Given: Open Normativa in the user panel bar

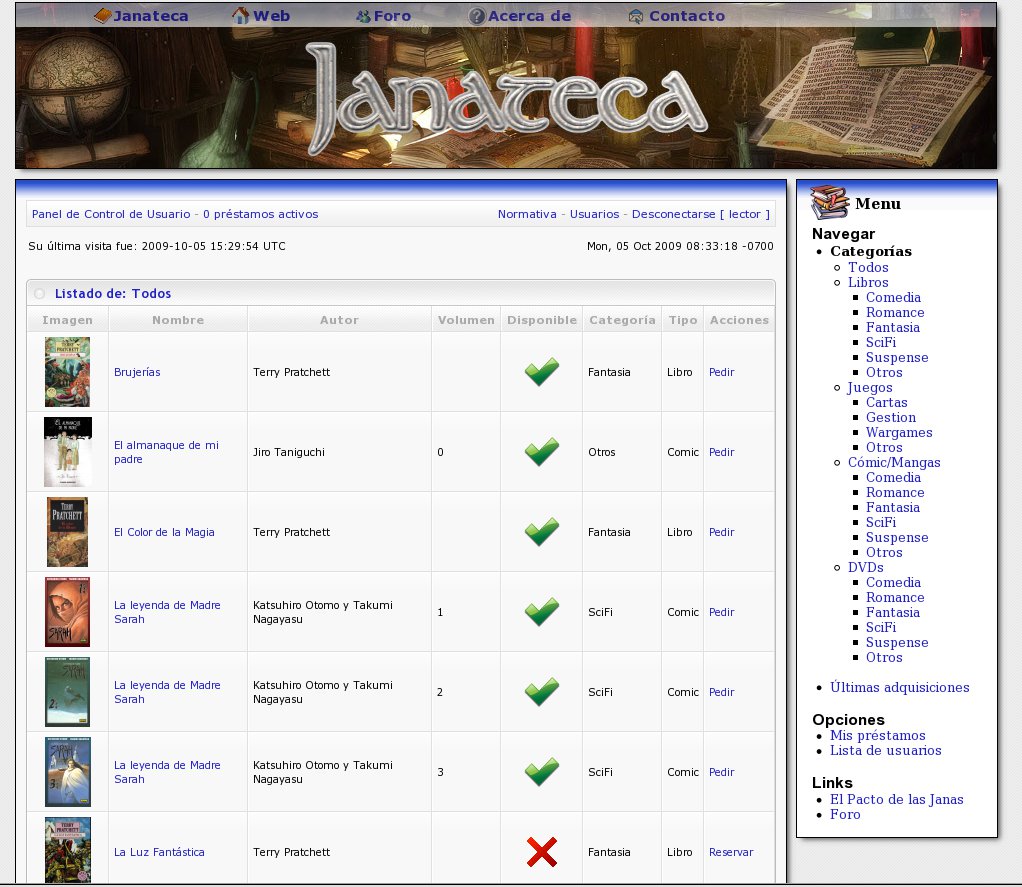Looking at the screenshot, I should [x=527, y=214].
